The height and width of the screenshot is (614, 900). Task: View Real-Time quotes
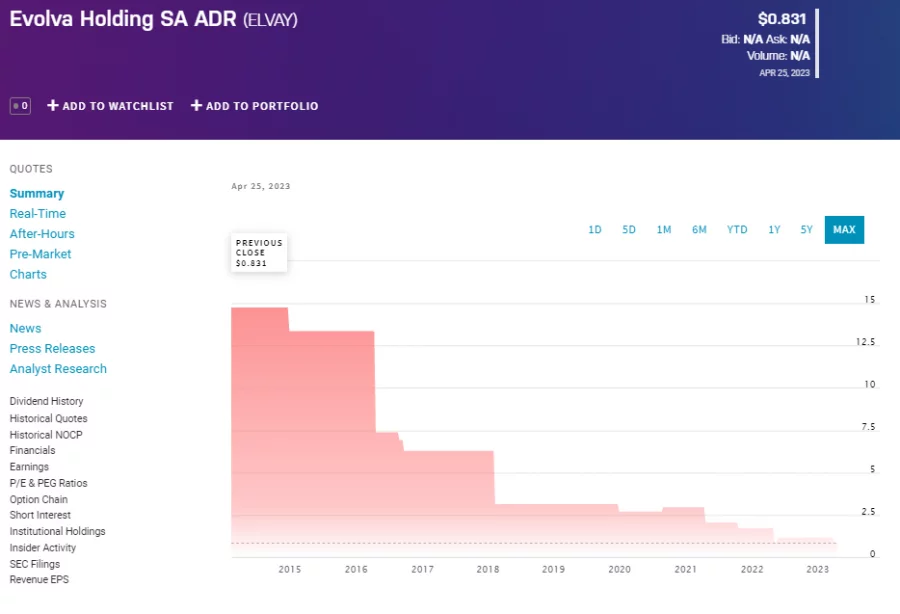(x=38, y=213)
